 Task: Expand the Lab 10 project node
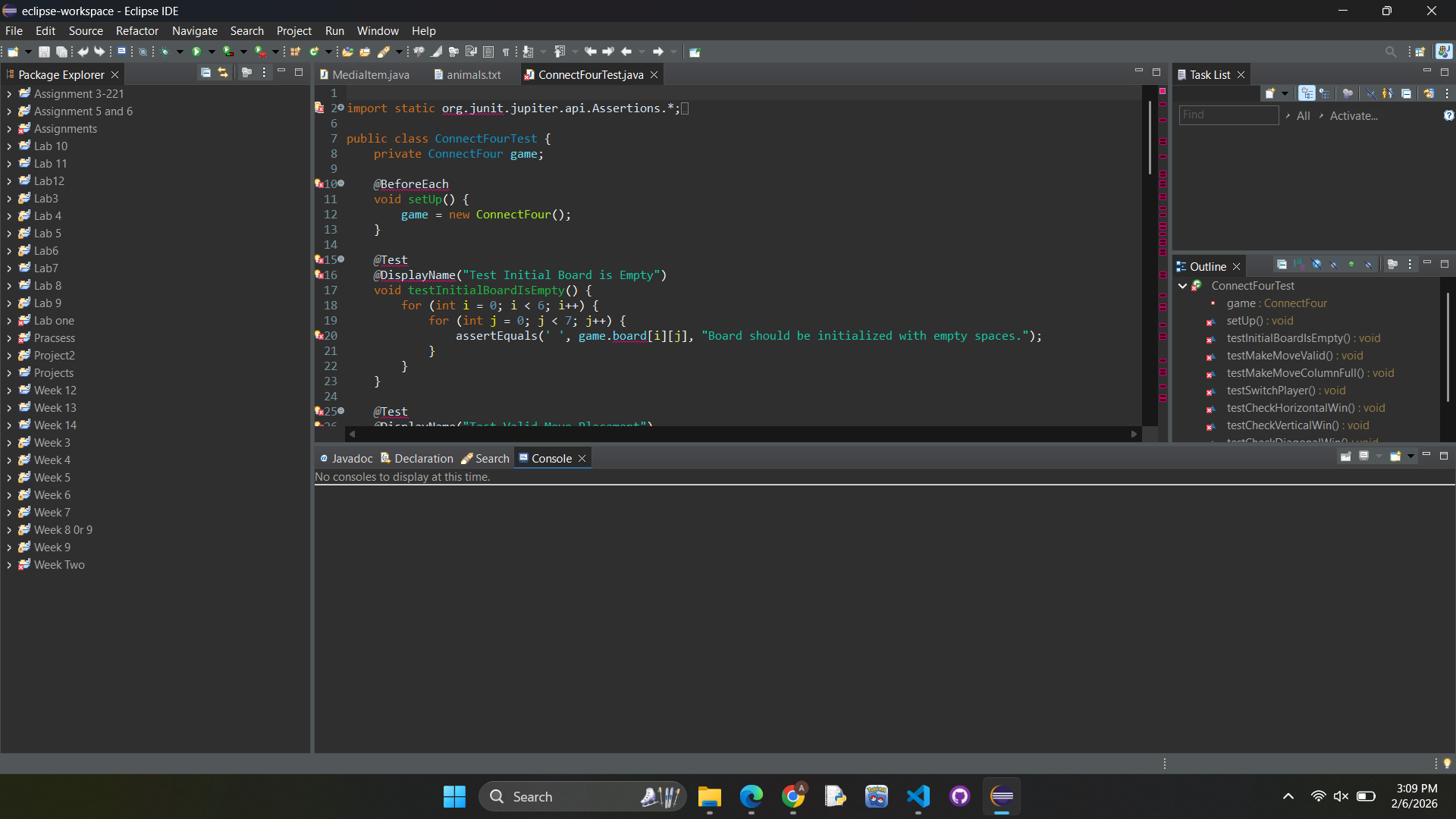(x=8, y=146)
